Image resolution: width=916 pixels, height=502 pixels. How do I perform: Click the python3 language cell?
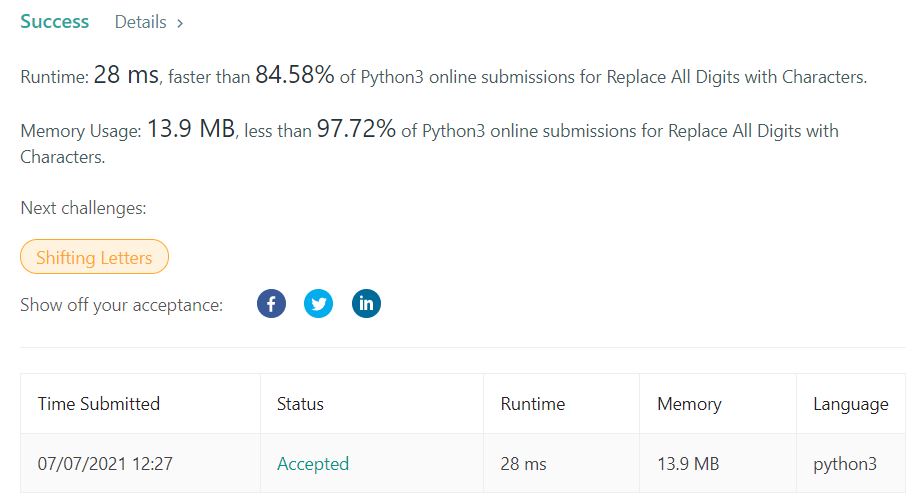click(x=845, y=464)
